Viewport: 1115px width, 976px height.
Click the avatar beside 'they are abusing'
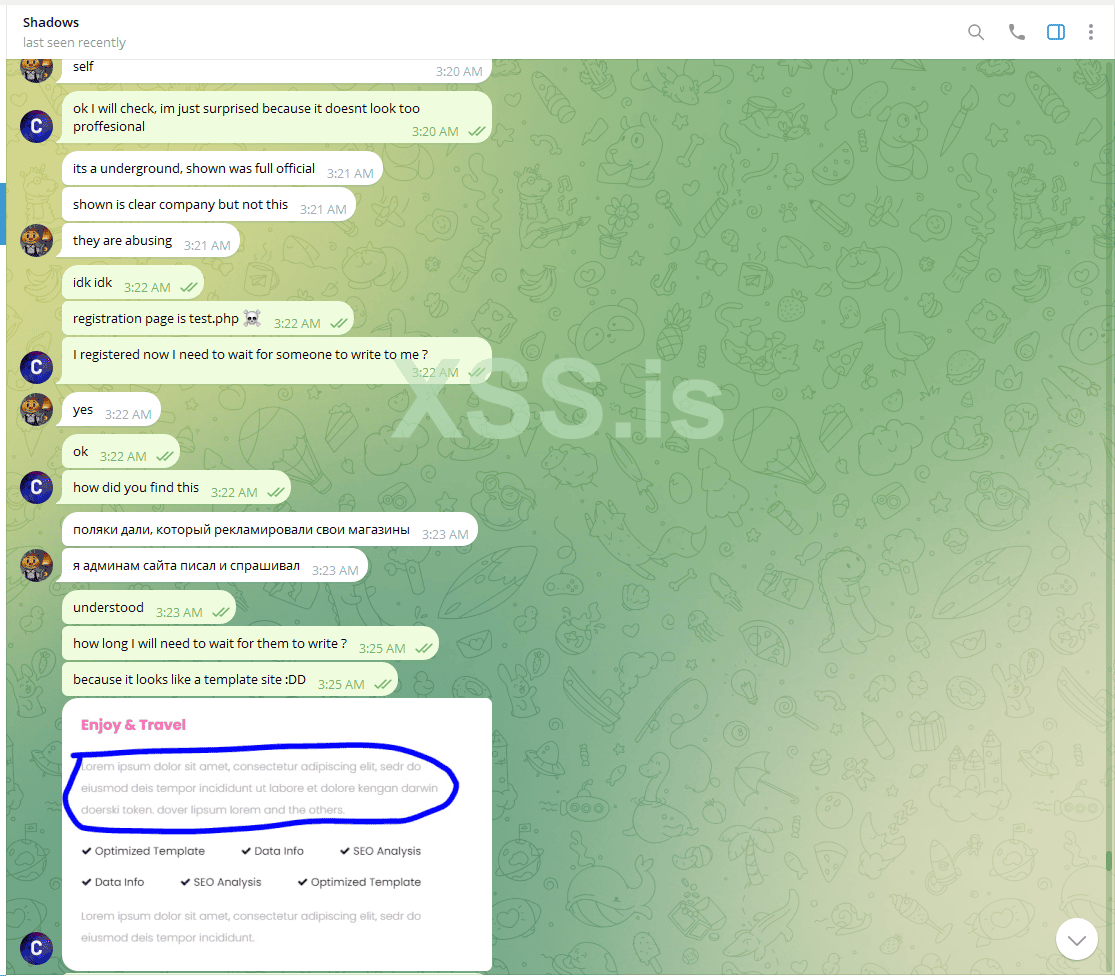click(x=36, y=240)
